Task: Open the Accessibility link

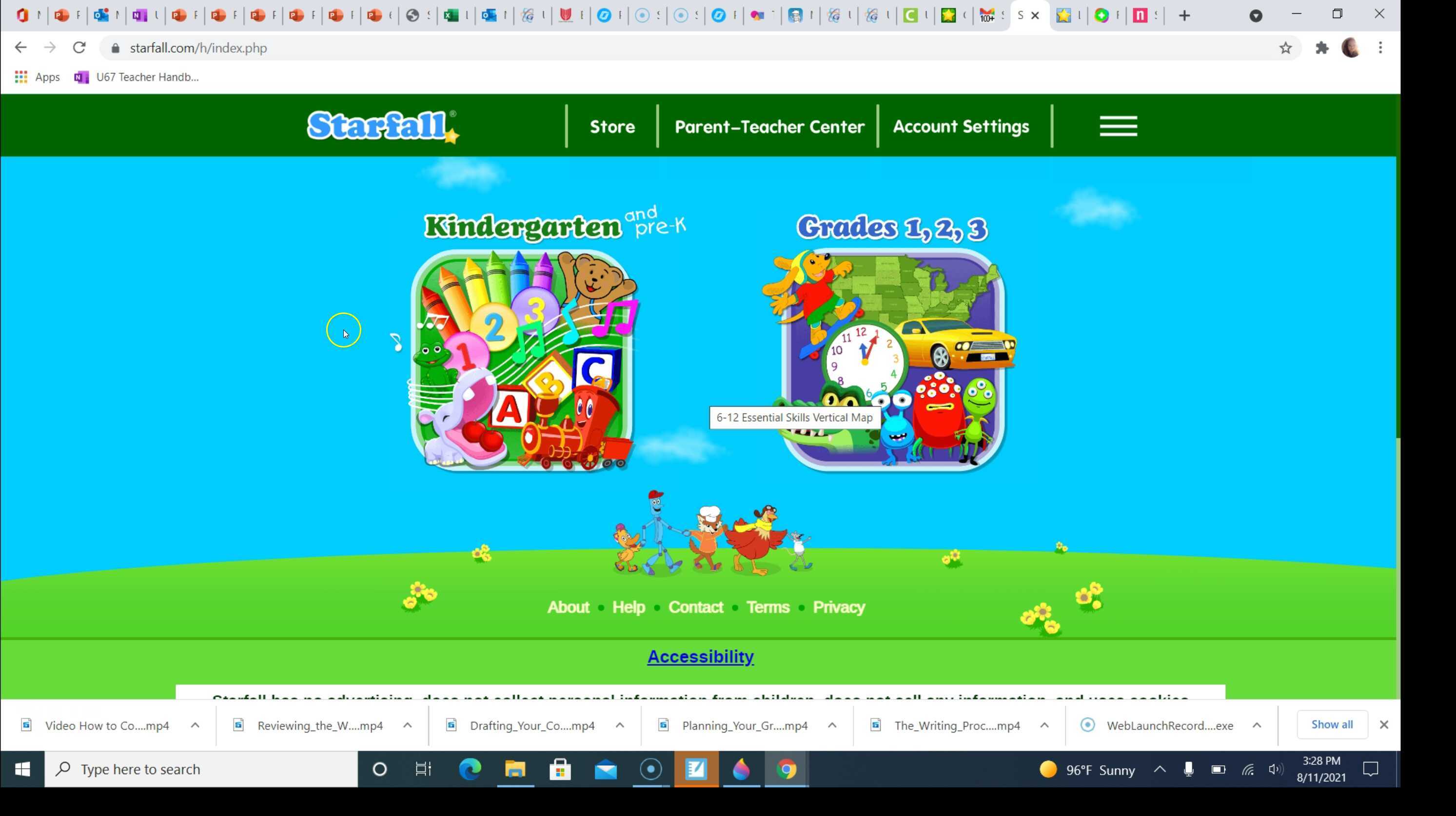Action: 700,657
